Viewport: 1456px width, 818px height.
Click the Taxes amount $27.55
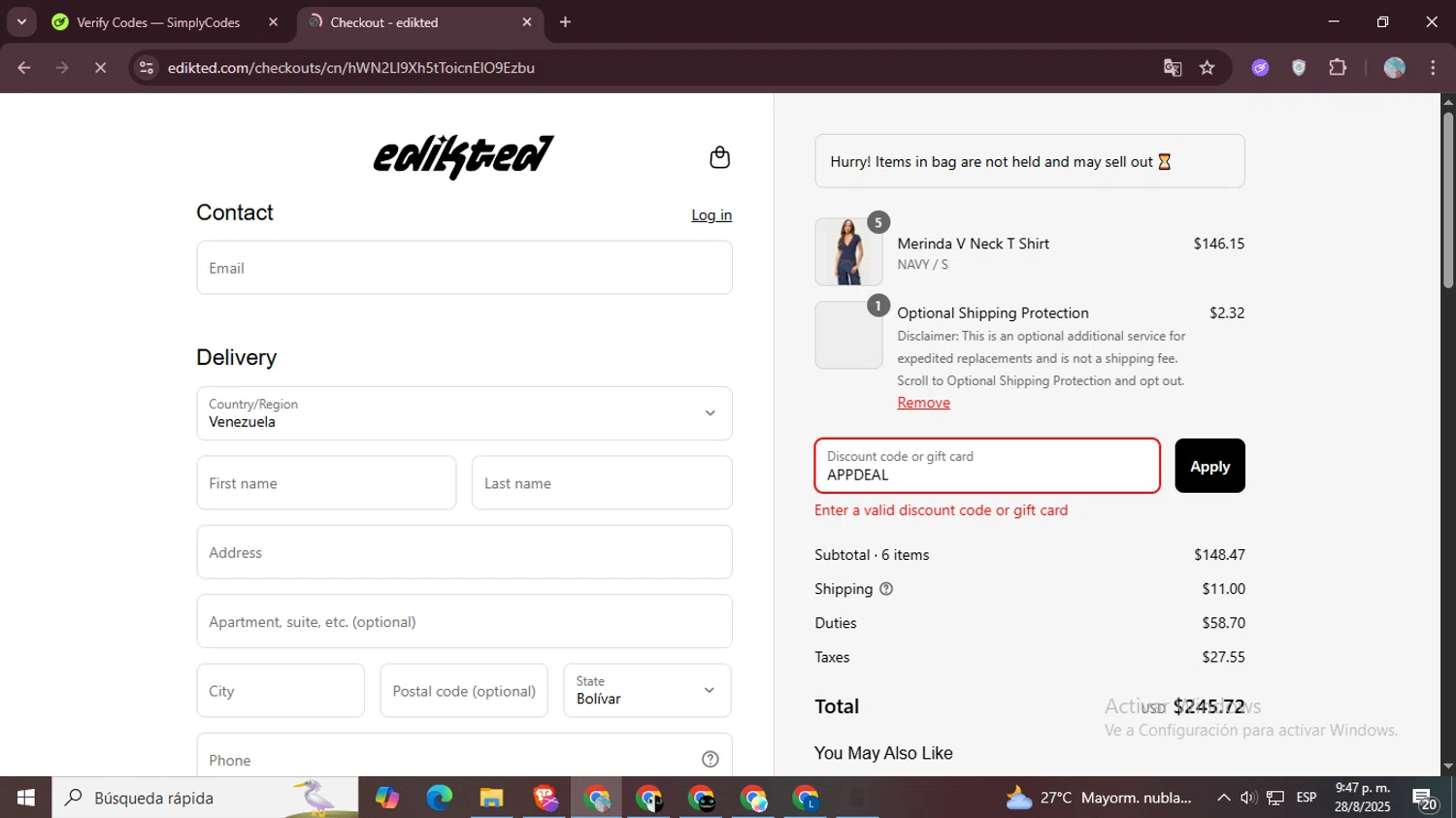(1223, 657)
